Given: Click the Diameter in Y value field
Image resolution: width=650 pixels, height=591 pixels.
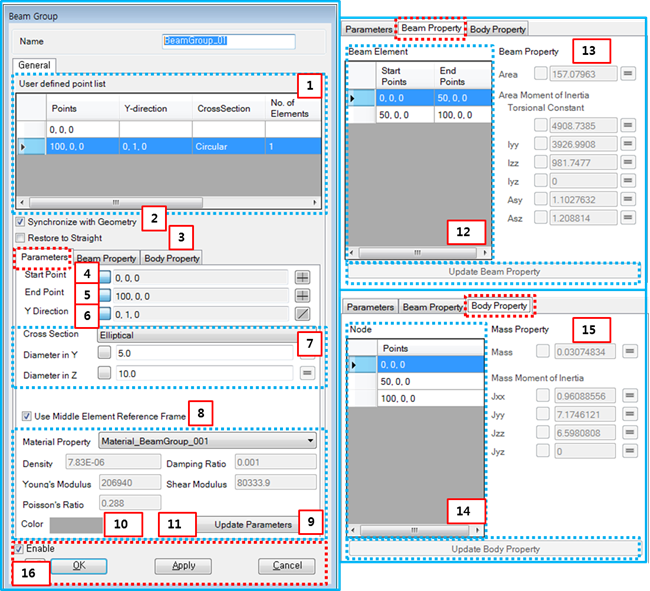Looking at the screenshot, I should coord(204,353).
